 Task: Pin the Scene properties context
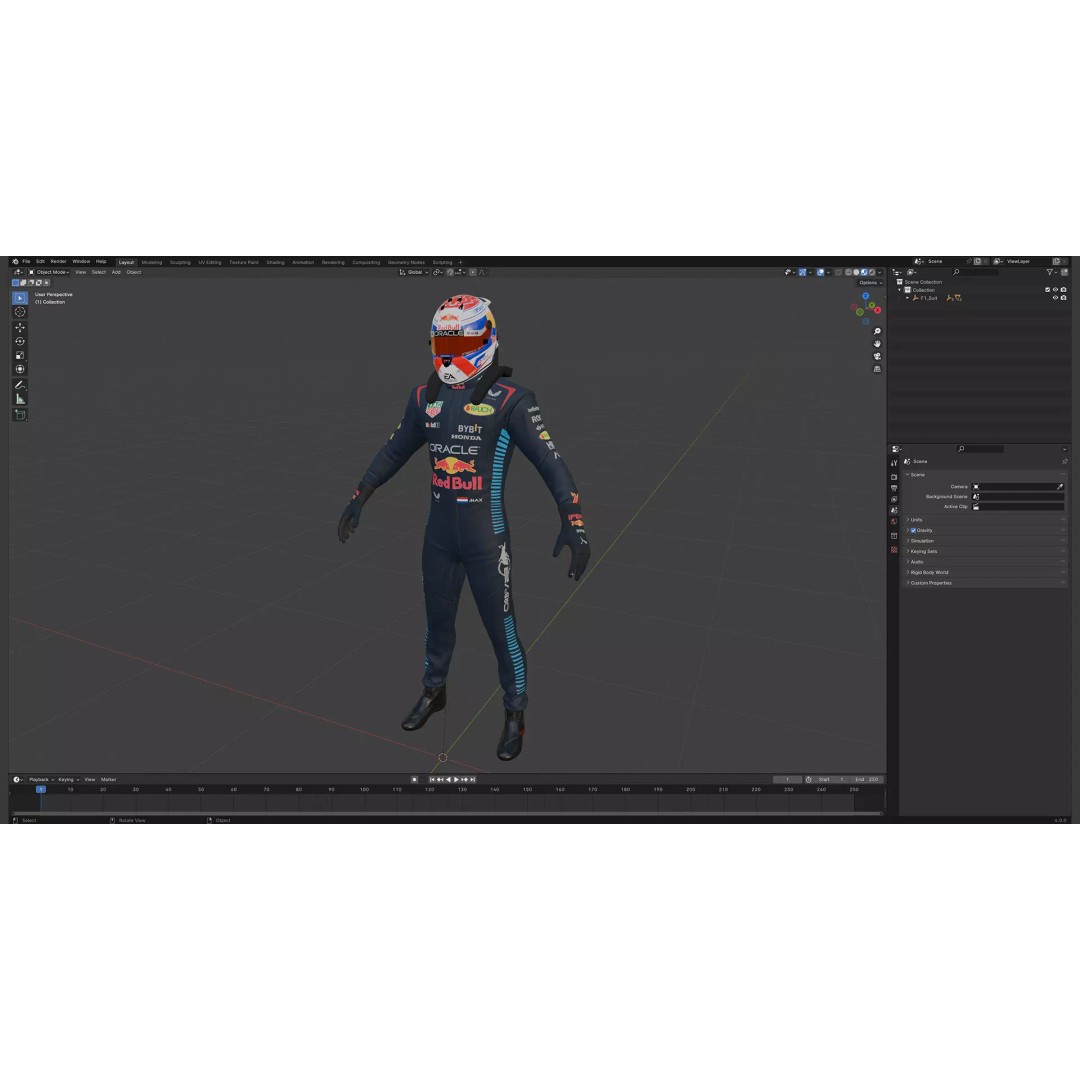(1065, 461)
